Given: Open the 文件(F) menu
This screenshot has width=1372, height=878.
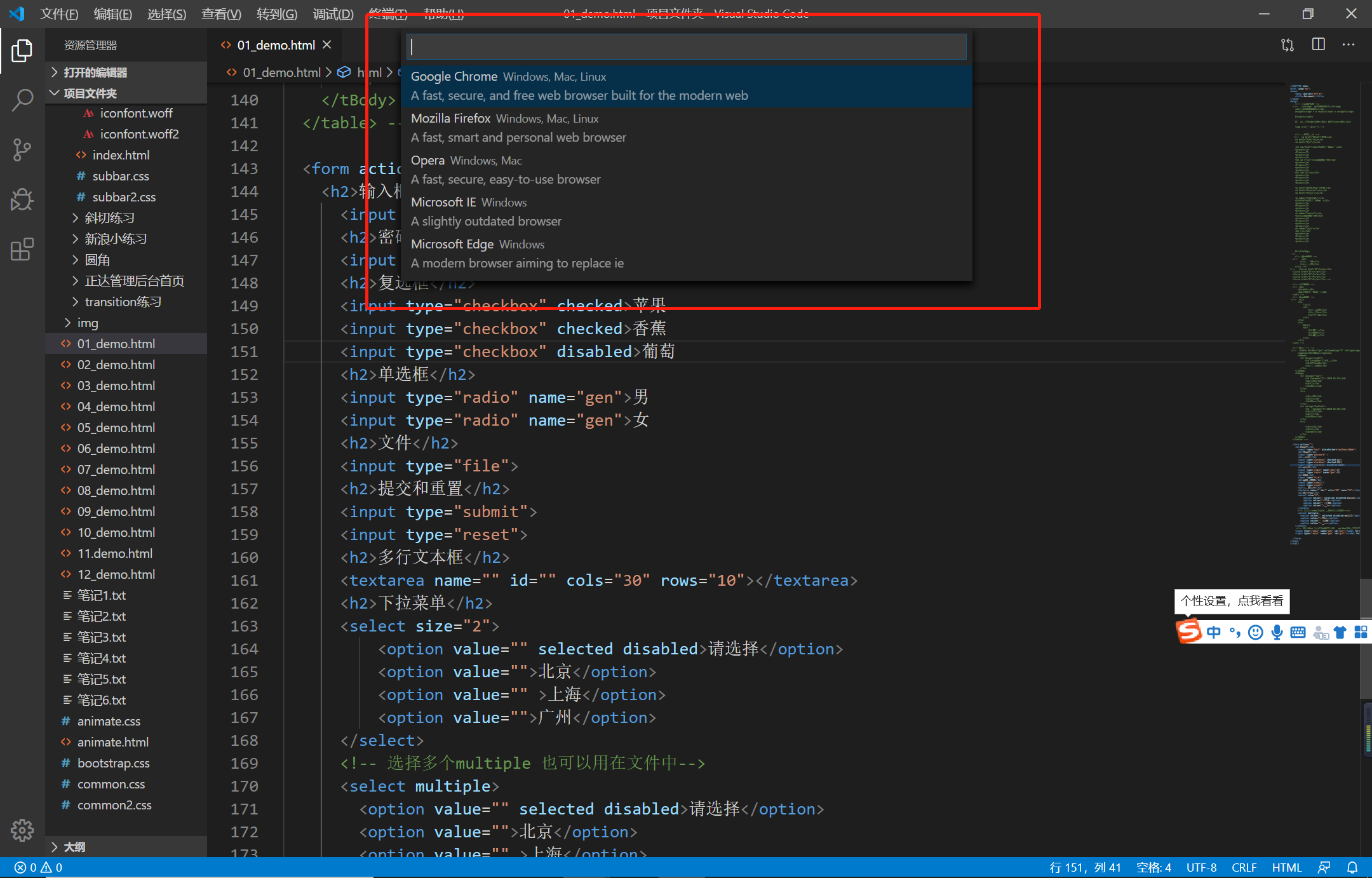Looking at the screenshot, I should point(59,14).
